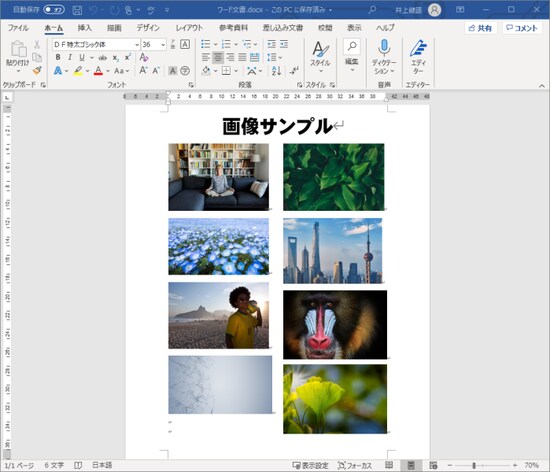Click the Clear Formatting icon

coord(143,57)
